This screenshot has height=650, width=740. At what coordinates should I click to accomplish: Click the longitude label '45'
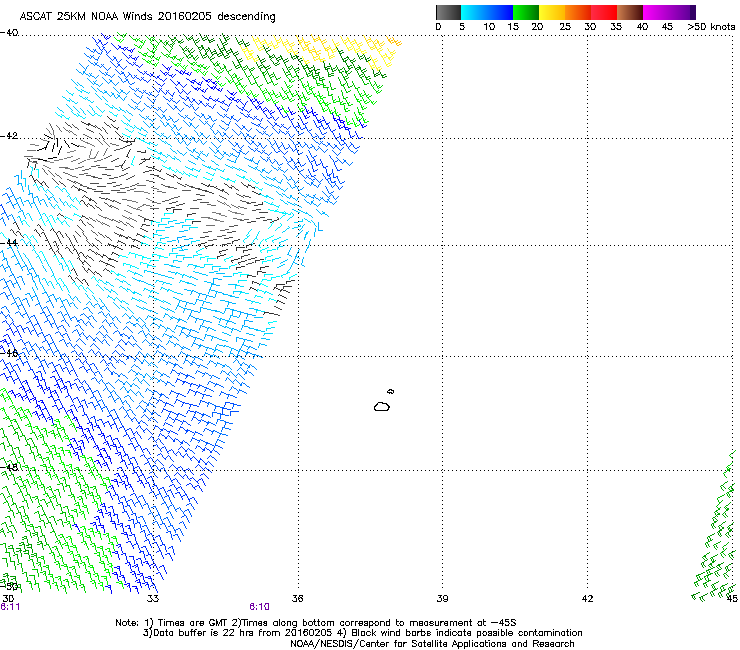[732, 599]
